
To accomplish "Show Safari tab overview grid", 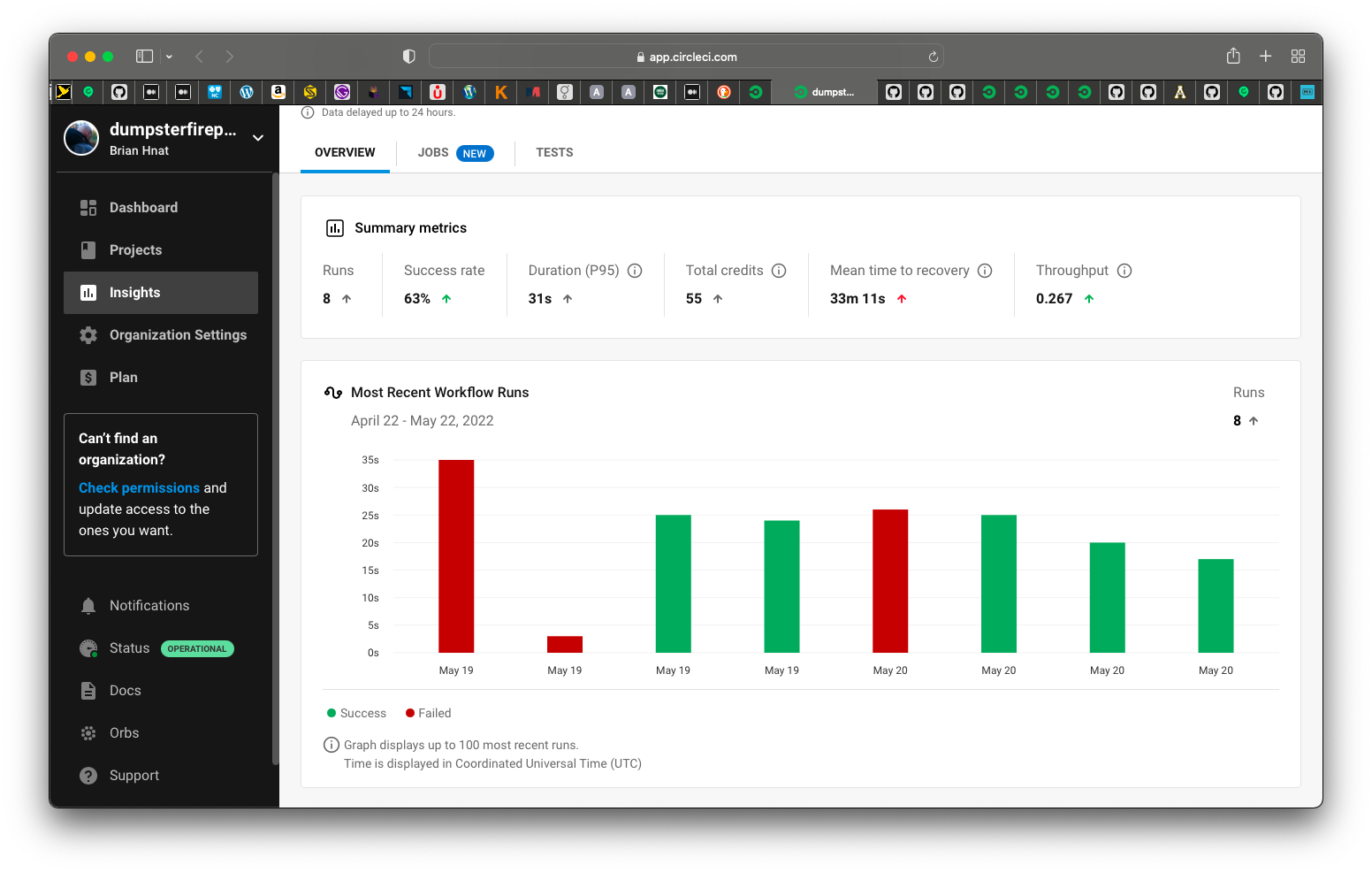I will (1298, 57).
